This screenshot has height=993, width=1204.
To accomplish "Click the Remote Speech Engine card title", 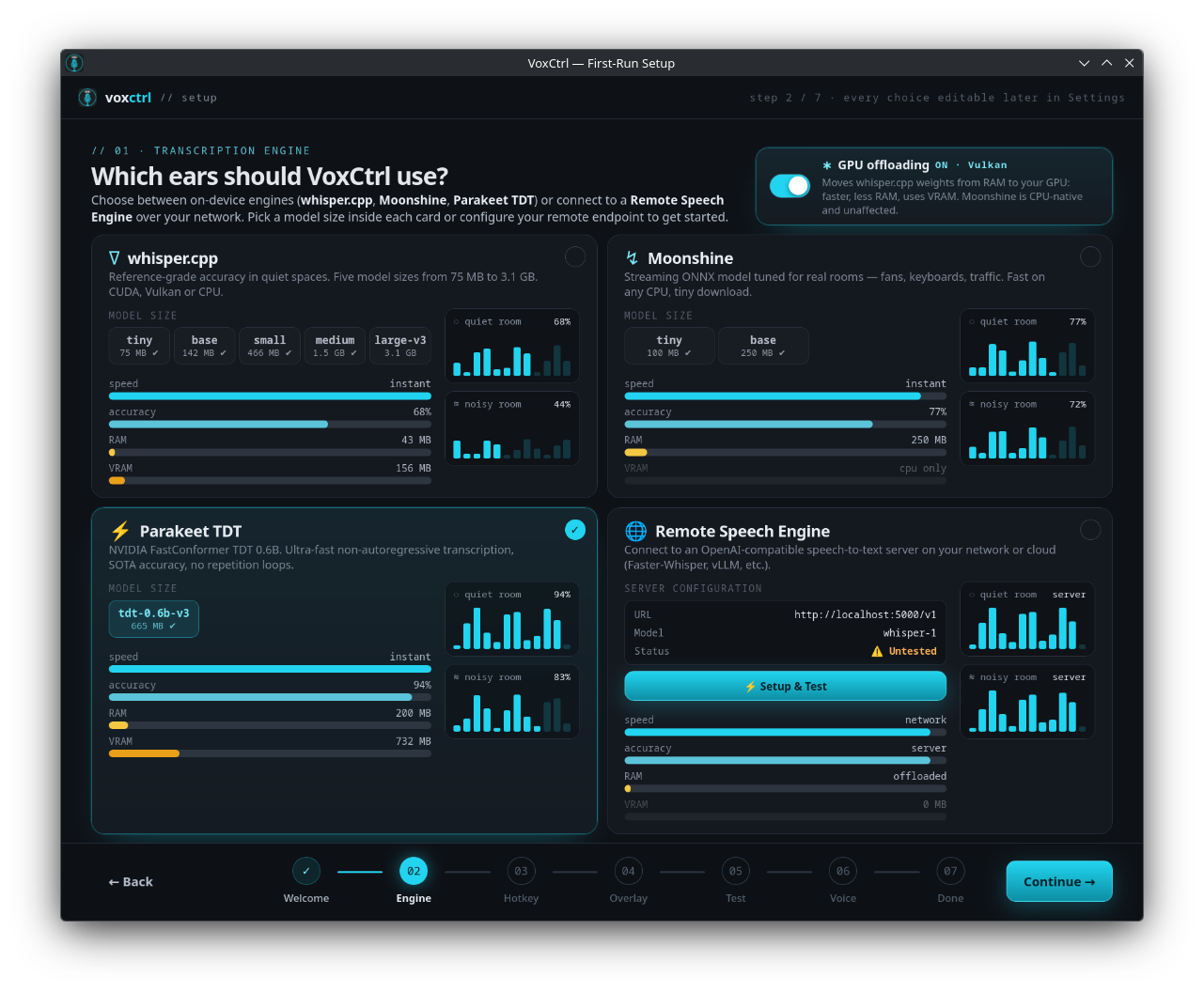I will [x=743, y=532].
